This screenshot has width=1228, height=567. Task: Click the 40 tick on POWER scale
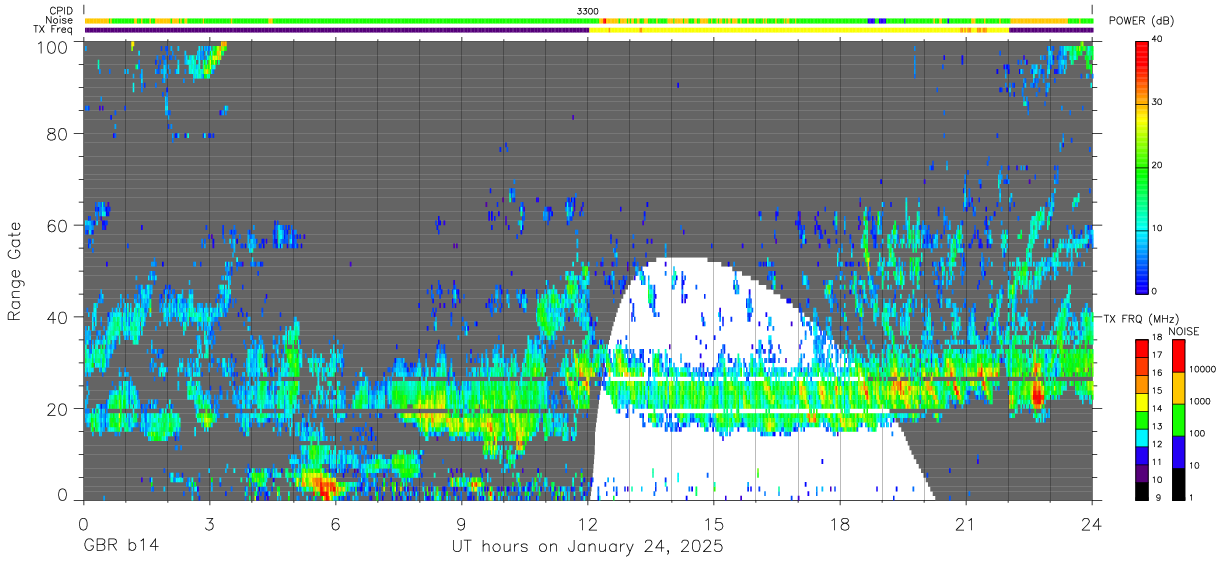[x=1158, y=40]
